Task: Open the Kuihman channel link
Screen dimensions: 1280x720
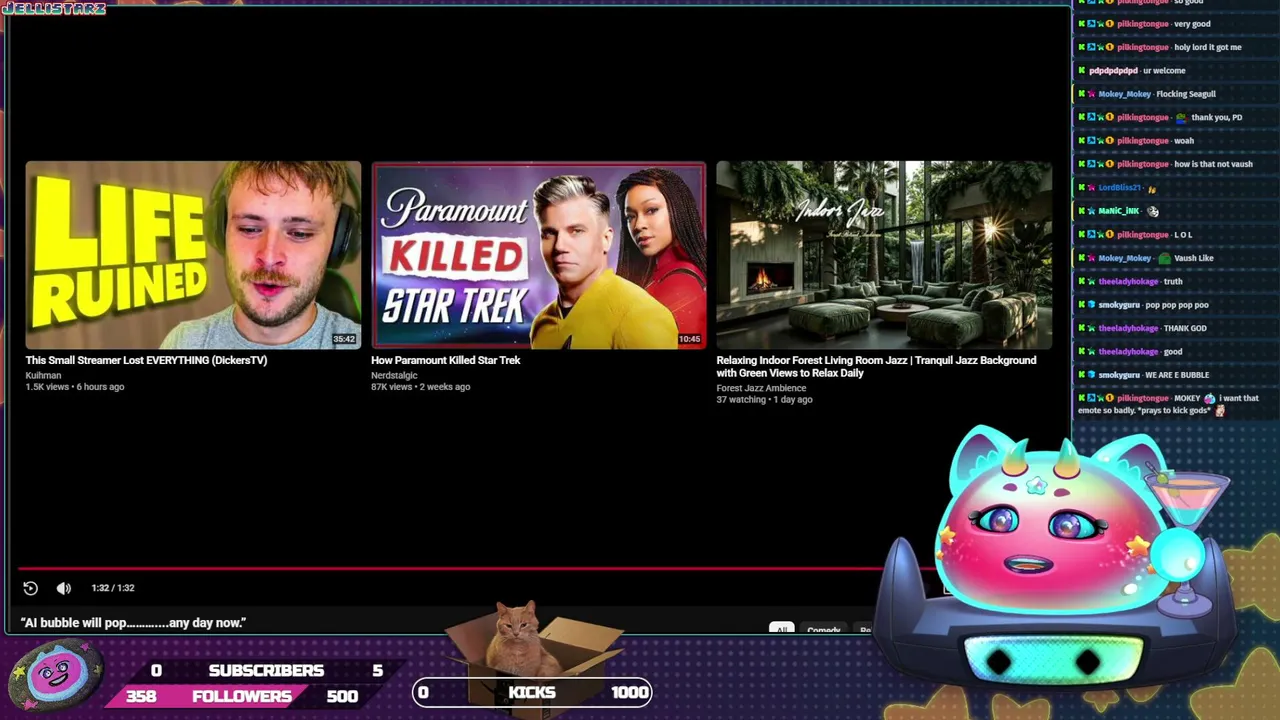Action: coord(43,375)
